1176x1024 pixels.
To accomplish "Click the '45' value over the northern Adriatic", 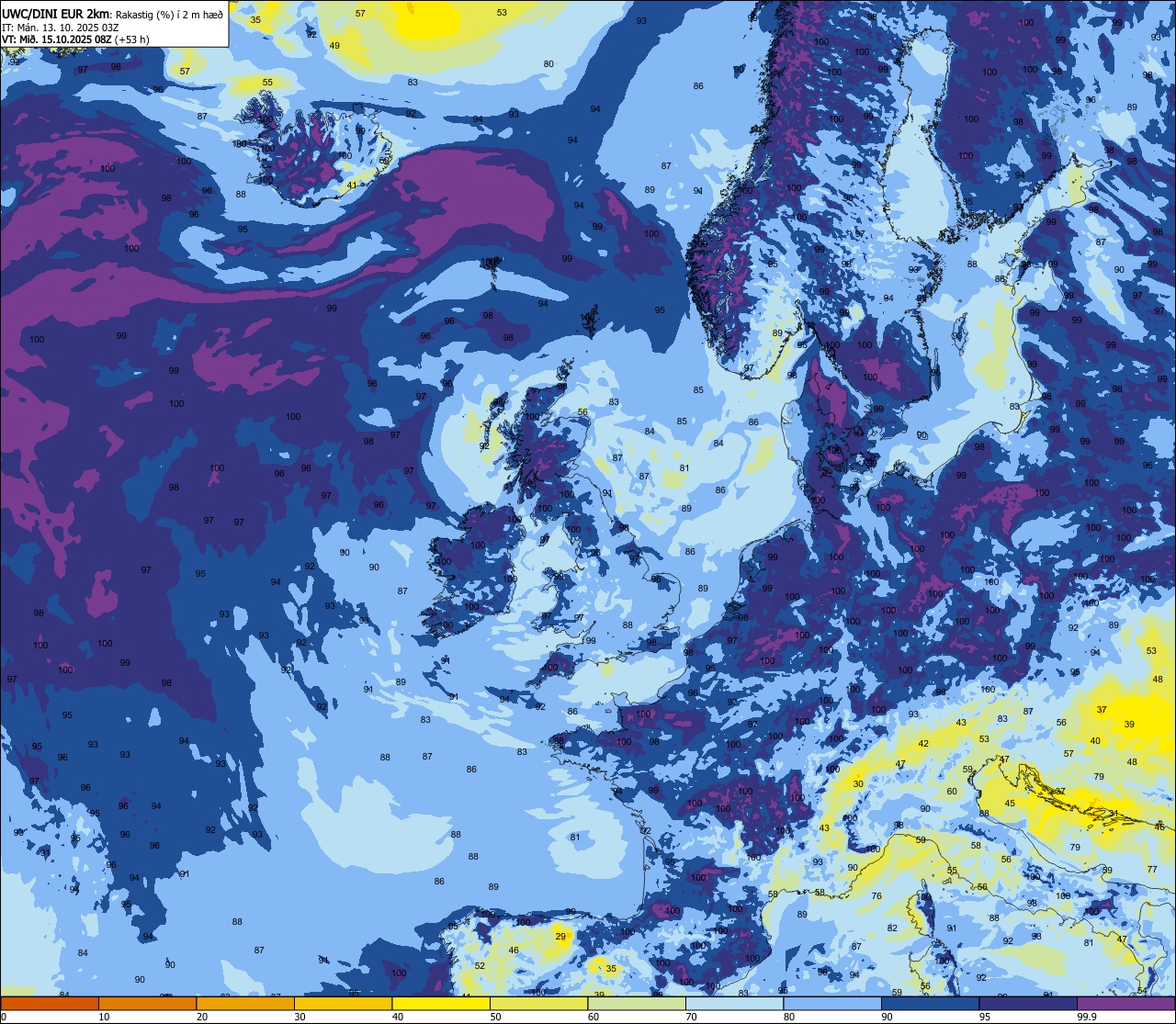I will coord(1010,803).
